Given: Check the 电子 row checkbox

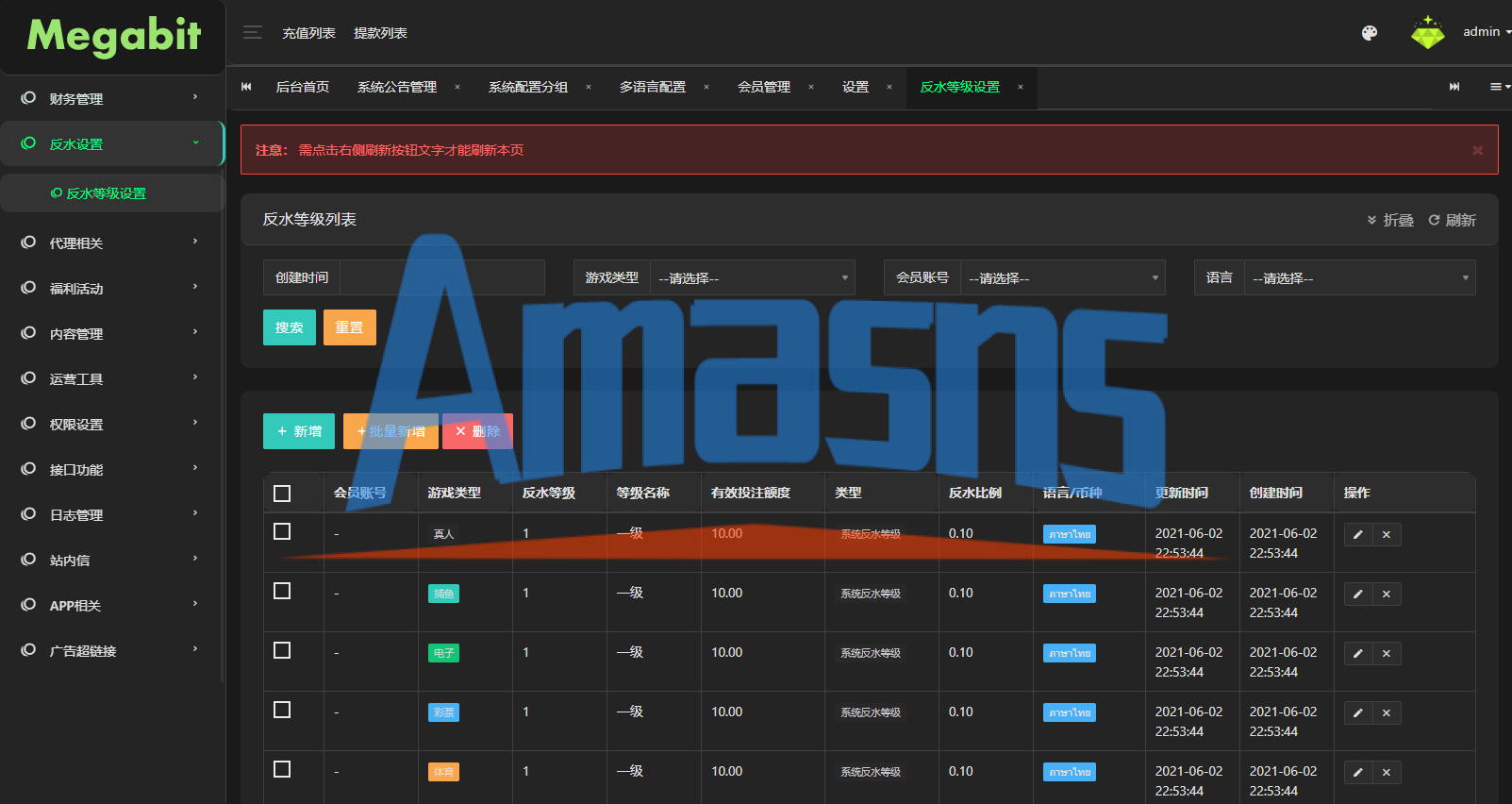Looking at the screenshot, I should (x=282, y=650).
